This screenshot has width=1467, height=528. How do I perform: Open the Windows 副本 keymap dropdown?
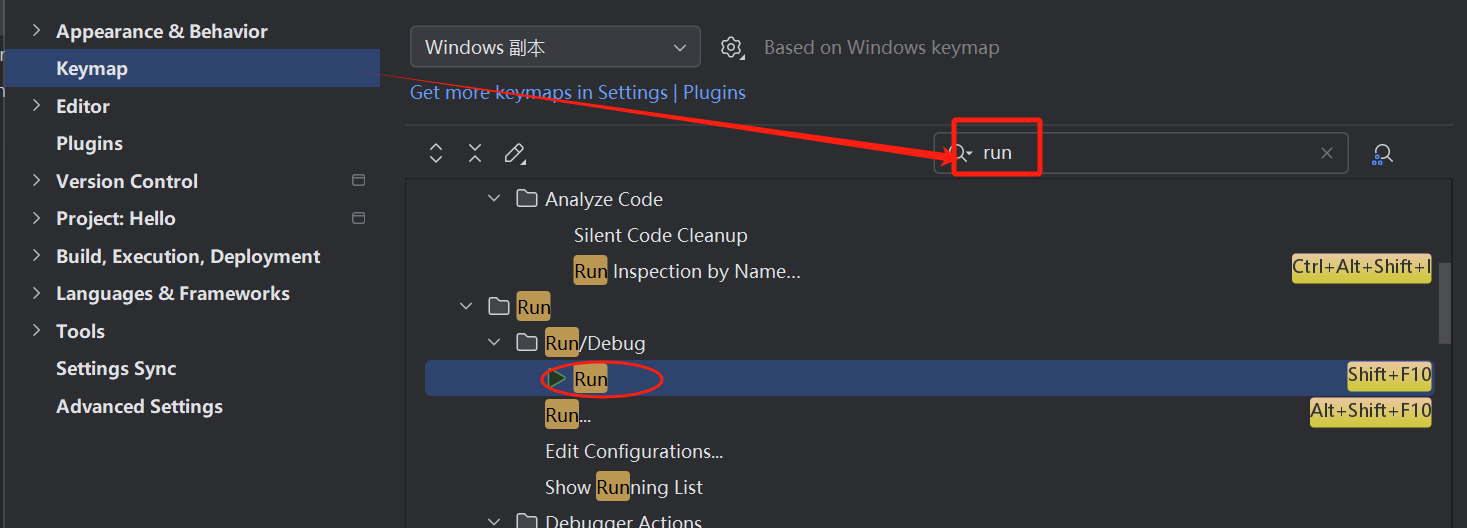pos(555,47)
